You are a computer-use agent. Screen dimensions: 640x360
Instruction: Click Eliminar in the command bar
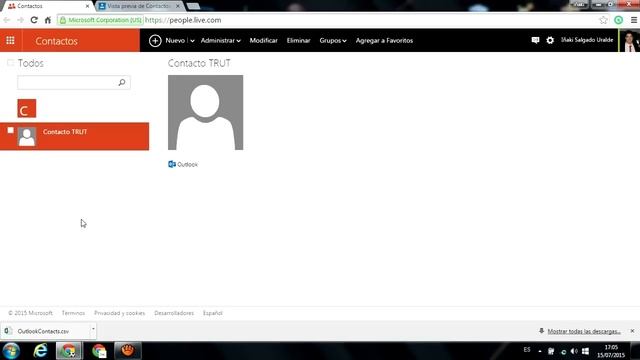tap(298, 40)
